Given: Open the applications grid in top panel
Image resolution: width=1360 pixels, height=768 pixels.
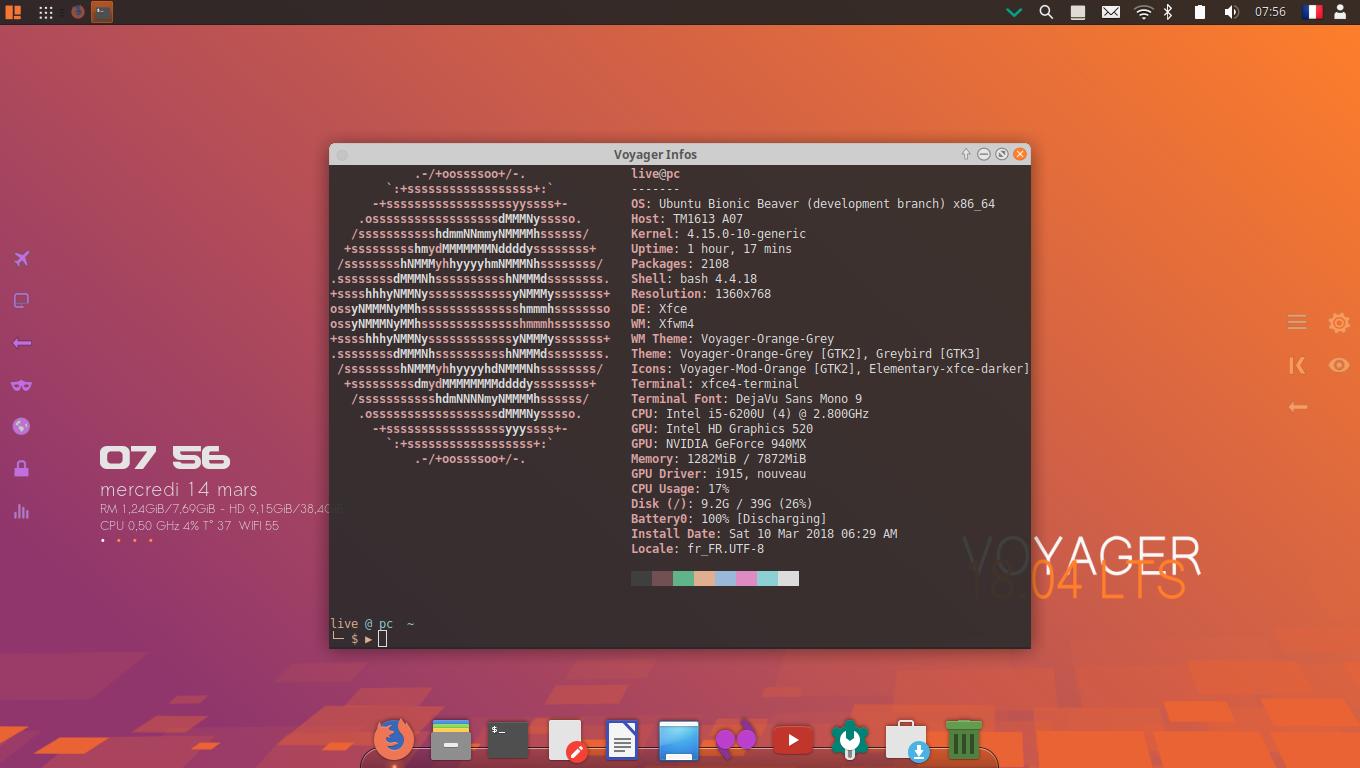Looking at the screenshot, I should click(x=46, y=12).
